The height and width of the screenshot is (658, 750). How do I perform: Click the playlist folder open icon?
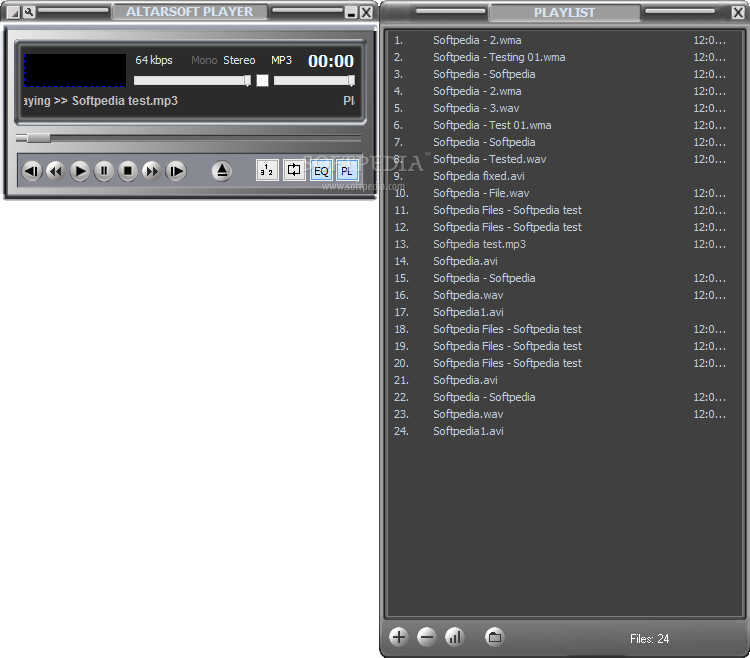[x=495, y=637]
